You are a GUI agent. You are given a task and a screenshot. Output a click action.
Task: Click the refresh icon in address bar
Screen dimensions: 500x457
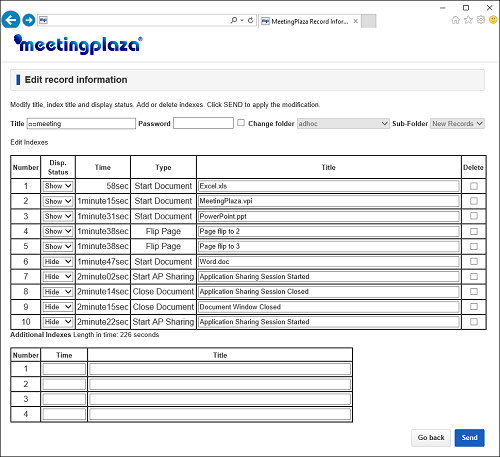point(251,20)
